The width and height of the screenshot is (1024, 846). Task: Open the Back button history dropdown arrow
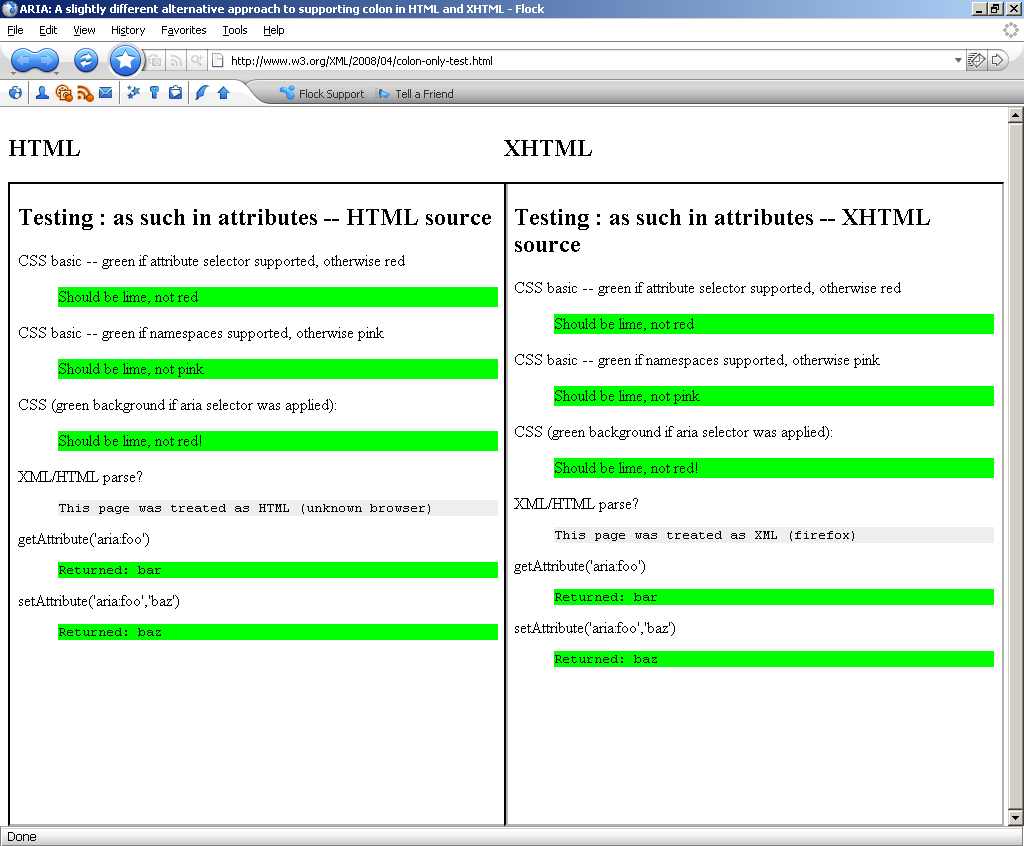click(14, 73)
